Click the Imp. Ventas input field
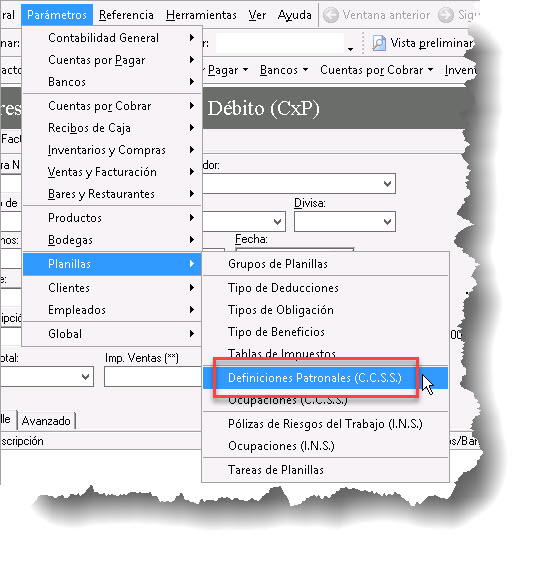This screenshot has height=568, width=540. point(153,376)
